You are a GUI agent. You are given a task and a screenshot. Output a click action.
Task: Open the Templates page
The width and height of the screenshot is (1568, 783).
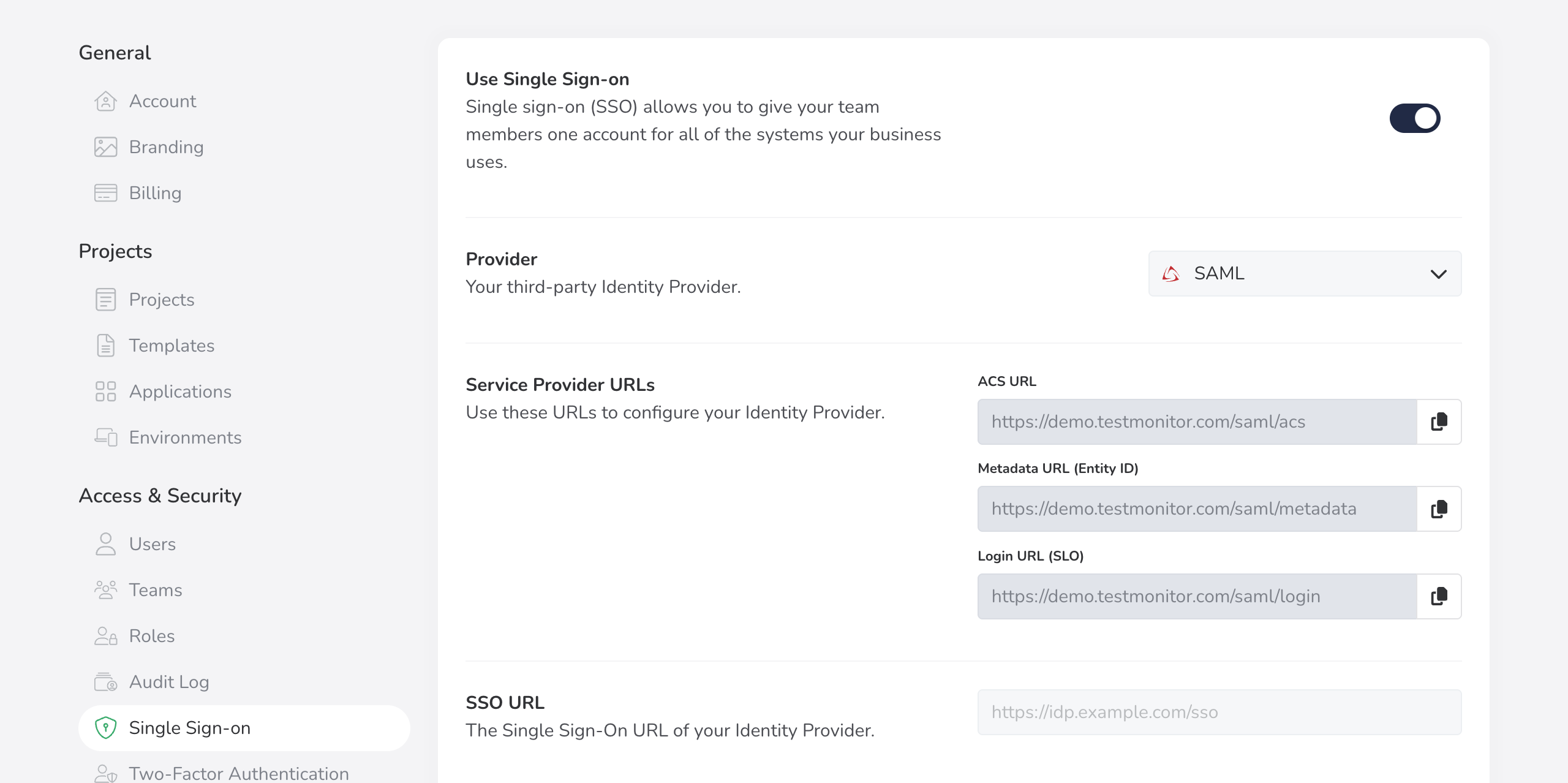click(x=171, y=346)
